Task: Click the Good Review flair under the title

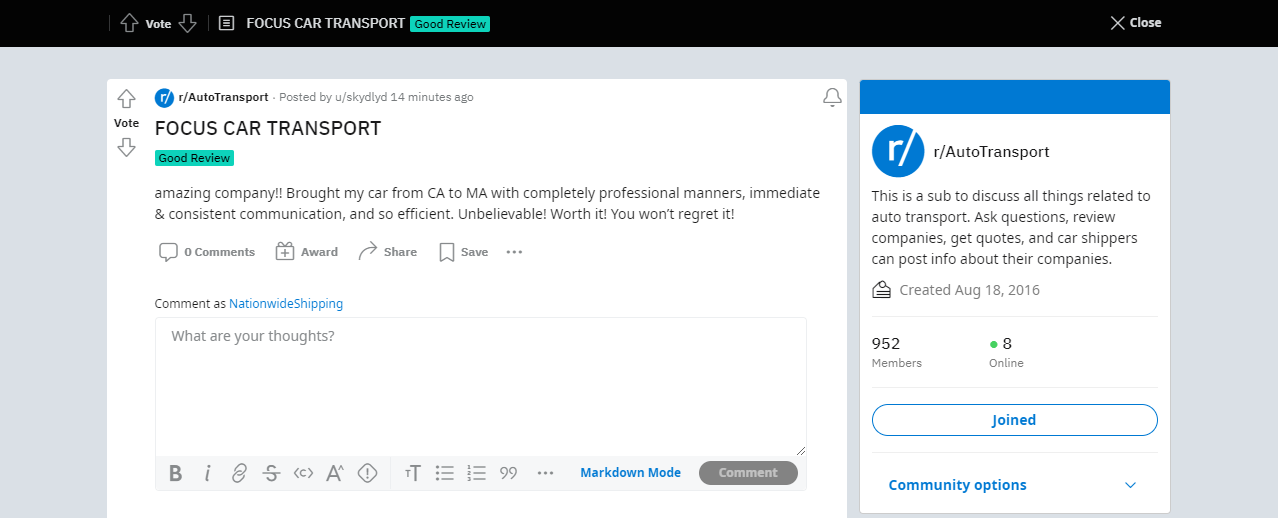Action: point(194,158)
